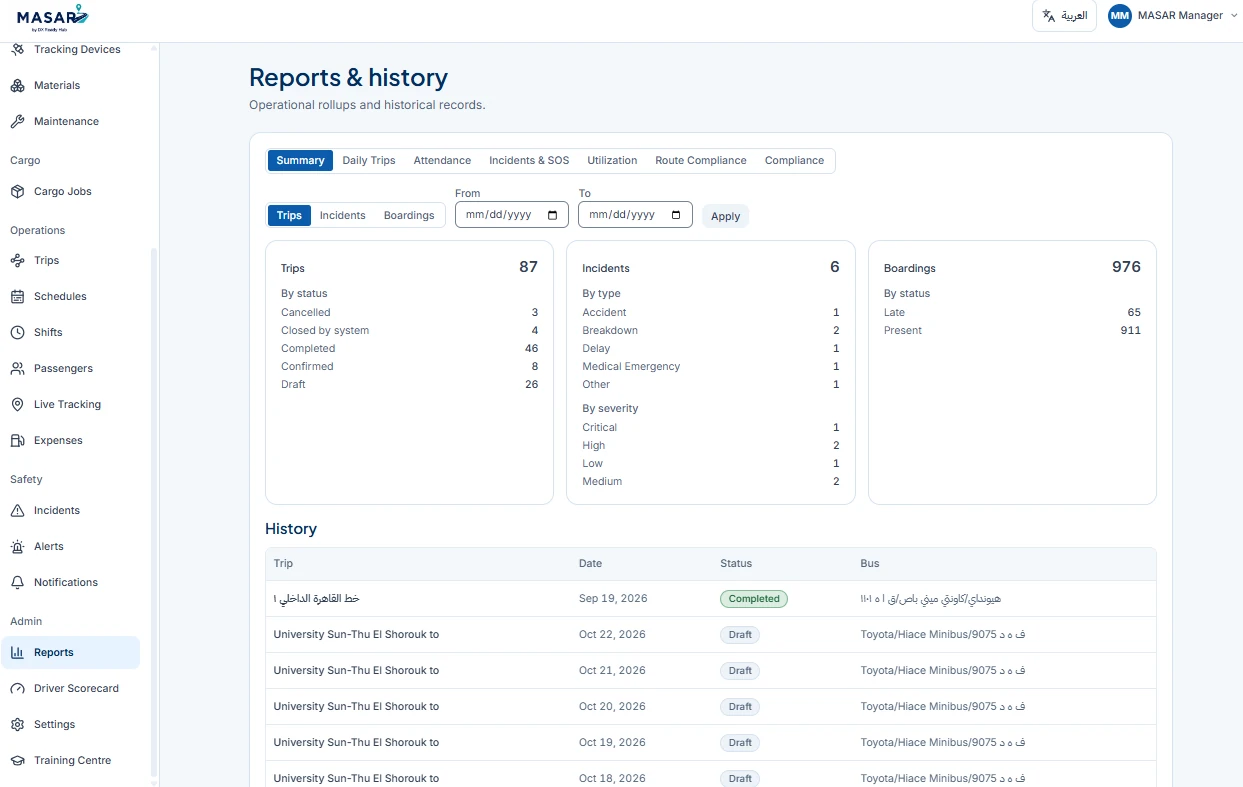Click the To date input field
The width and height of the screenshot is (1243, 787).
[x=635, y=215]
